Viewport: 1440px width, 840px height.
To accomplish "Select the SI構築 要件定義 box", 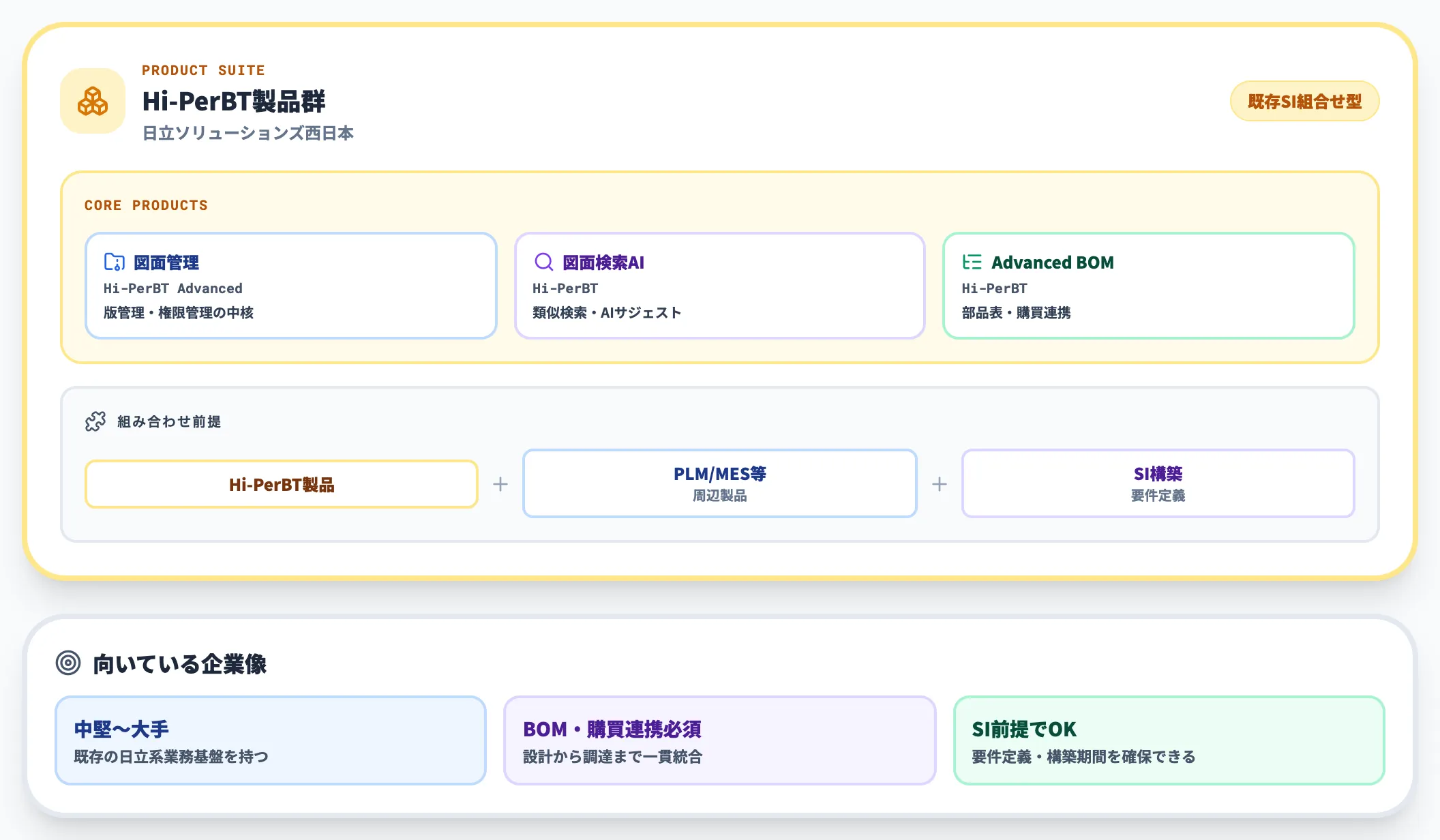I will pyautogui.click(x=1158, y=483).
